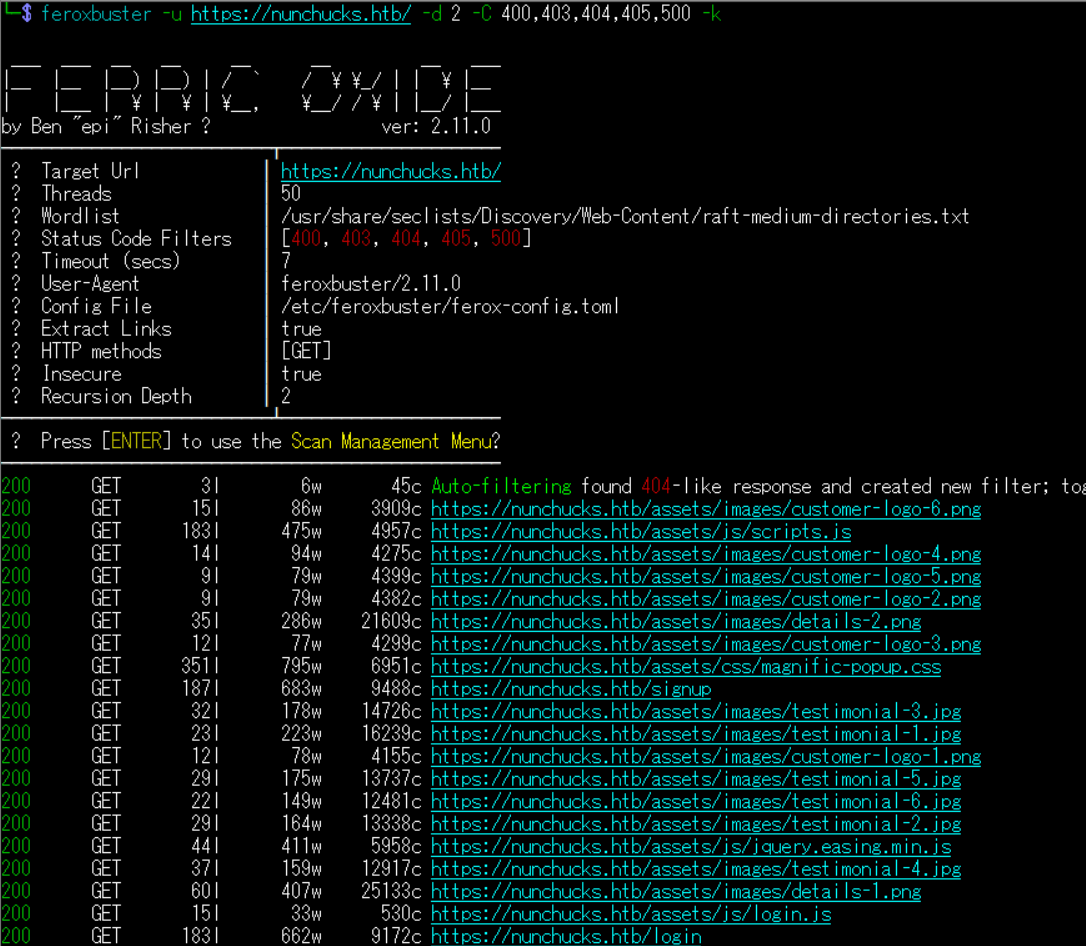Click the feroxbuster command at the prompt
Image resolution: width=1086 pixels, height=946 pixels.
(95, 15)
